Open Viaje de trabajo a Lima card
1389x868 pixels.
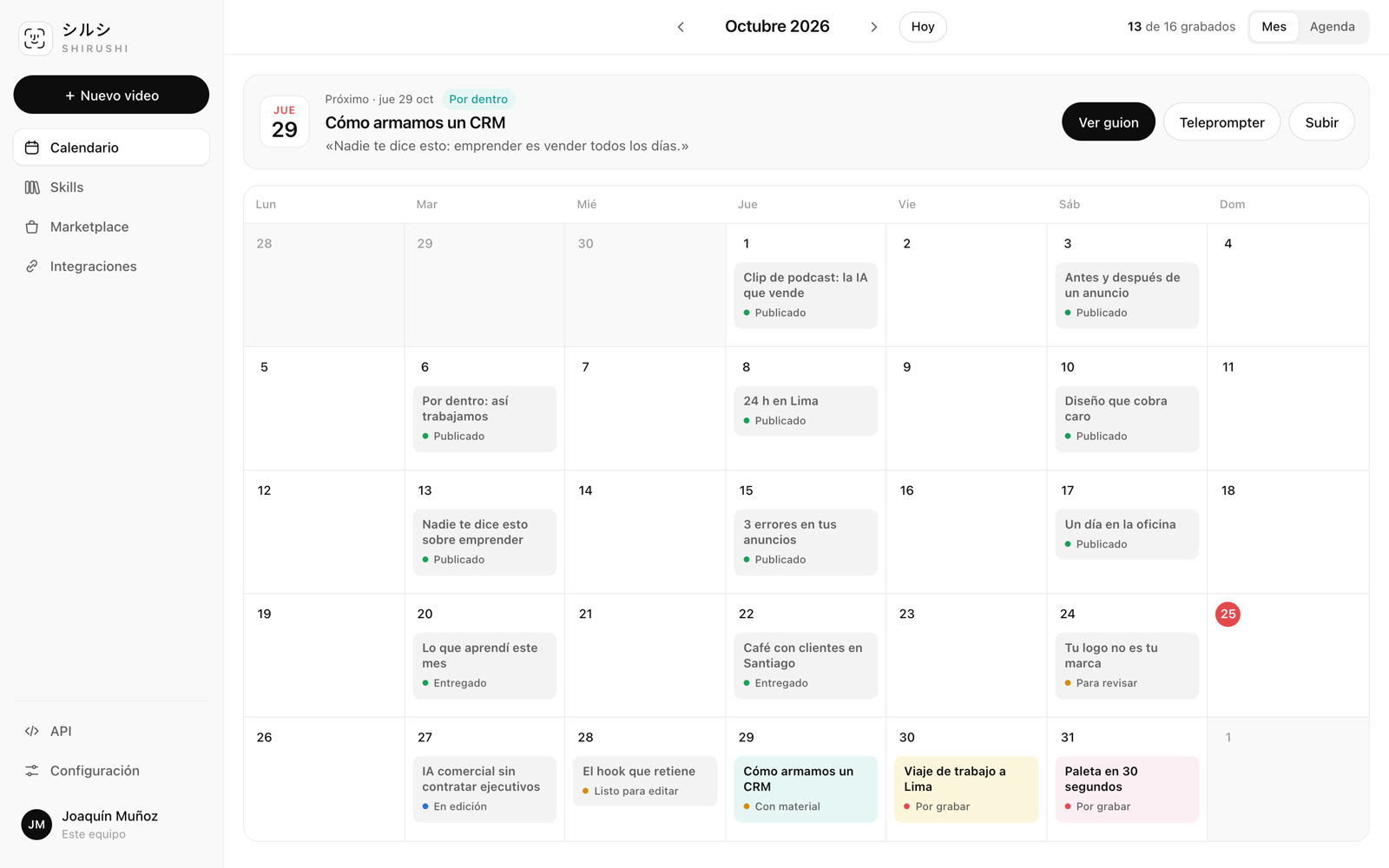(966, 789)
